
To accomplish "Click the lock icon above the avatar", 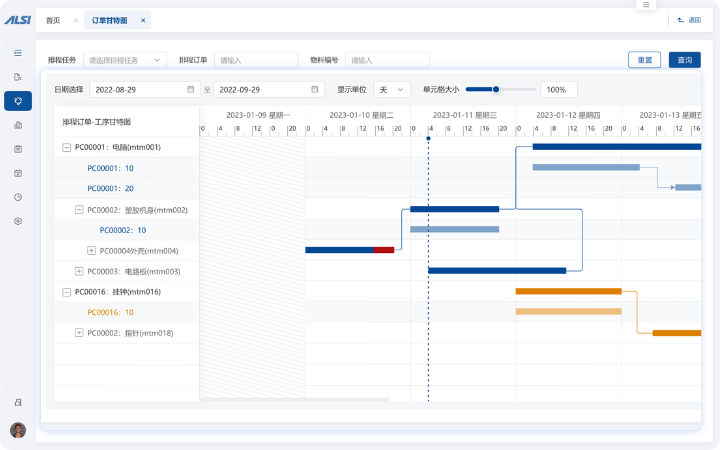I will point(18,402).
